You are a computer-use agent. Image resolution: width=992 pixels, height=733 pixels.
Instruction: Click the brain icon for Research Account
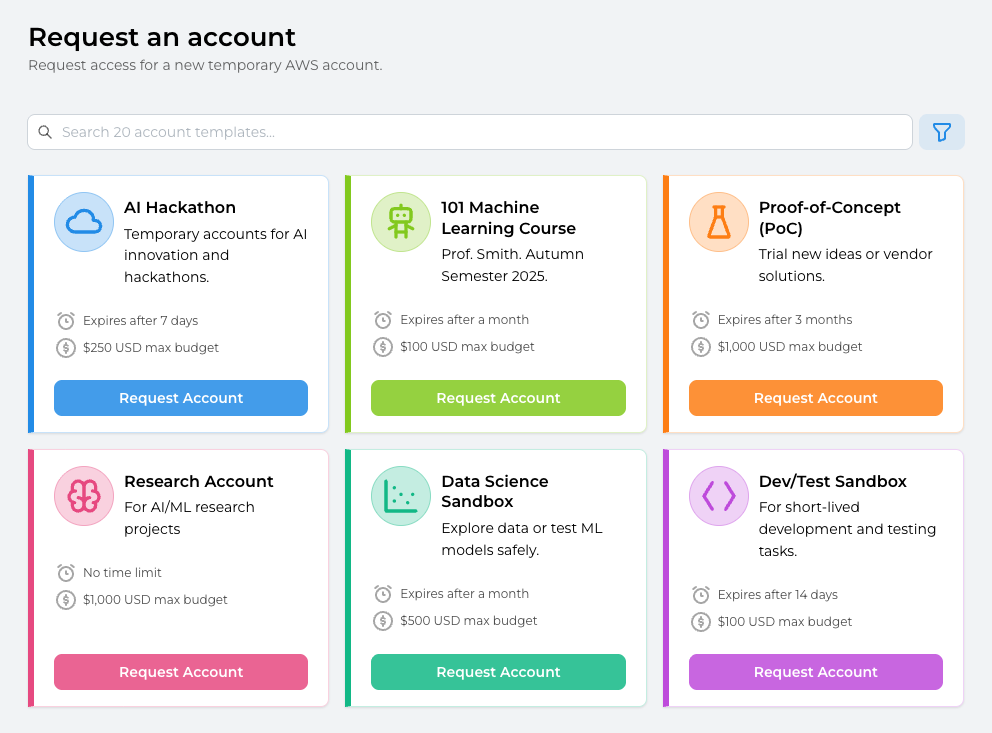[84, 495]
